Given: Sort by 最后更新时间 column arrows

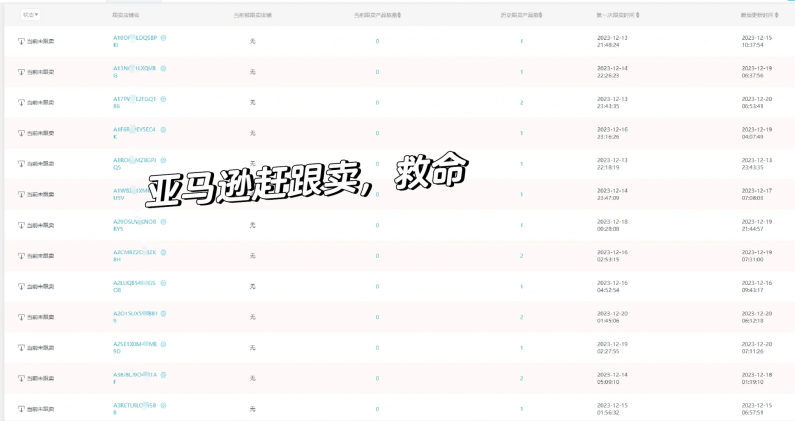Looking at the screenshot, I should (777, 15).
